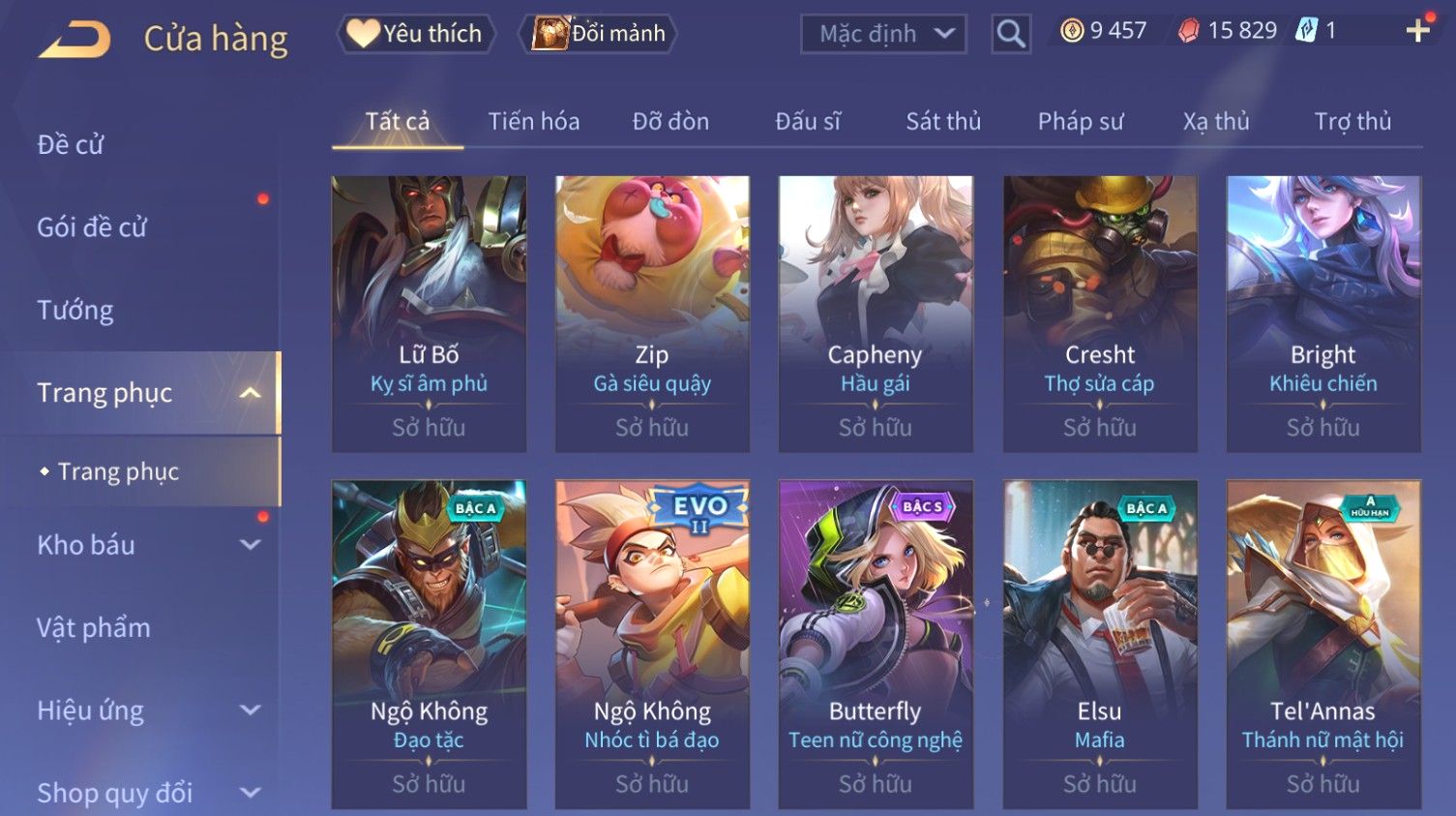Open Yêu thích favorites heart button
The height and width of the screenshot is (816, 1456).
[416, 34]
